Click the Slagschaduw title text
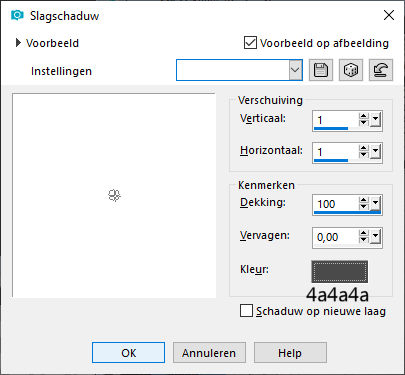The height and width of the screenshot is (375, 405). pyautogui.click(x=64, y=16)
